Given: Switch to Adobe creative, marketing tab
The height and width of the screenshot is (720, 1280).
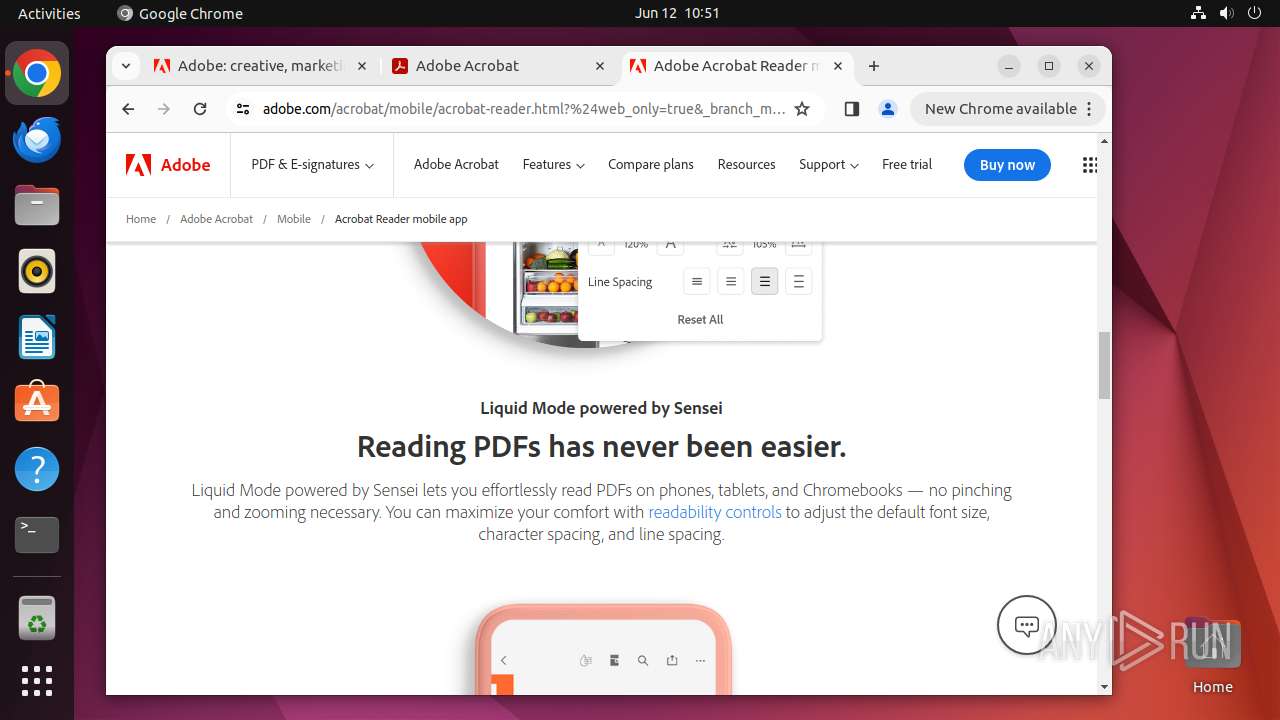Looking at the screenshot, I should 262,66.
